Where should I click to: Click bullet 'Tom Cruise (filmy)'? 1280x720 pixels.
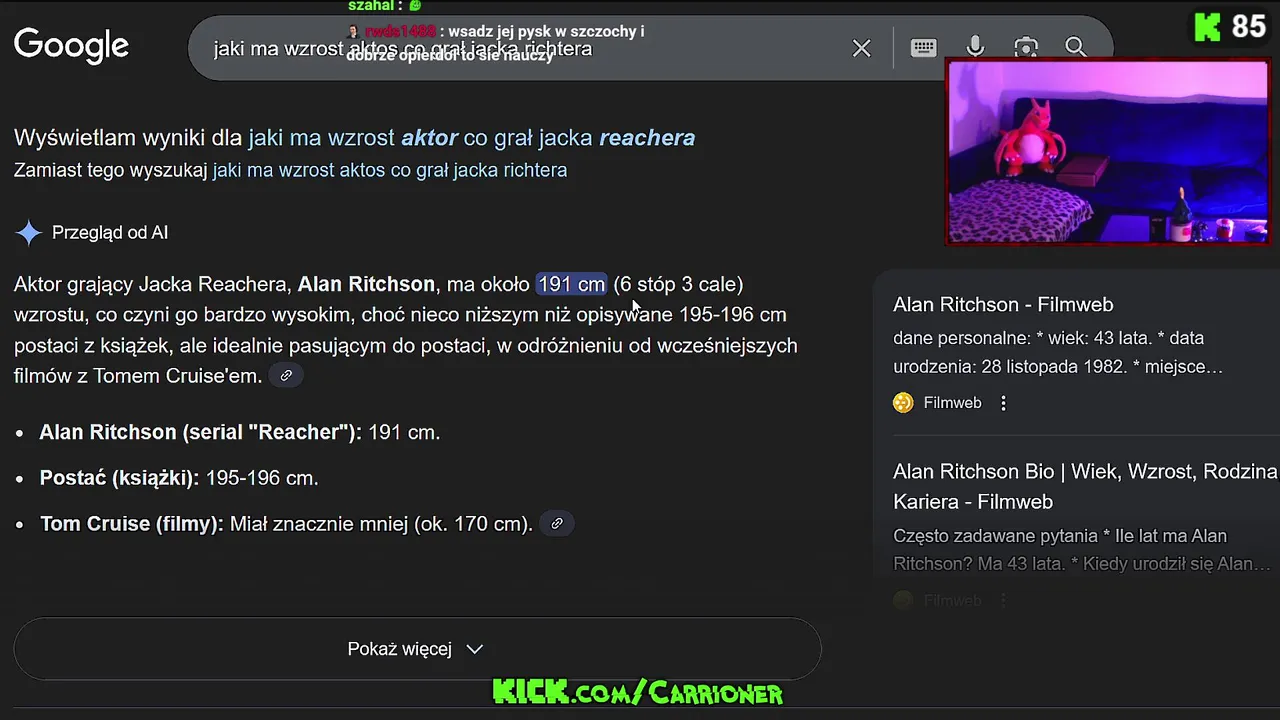point(286,523)
